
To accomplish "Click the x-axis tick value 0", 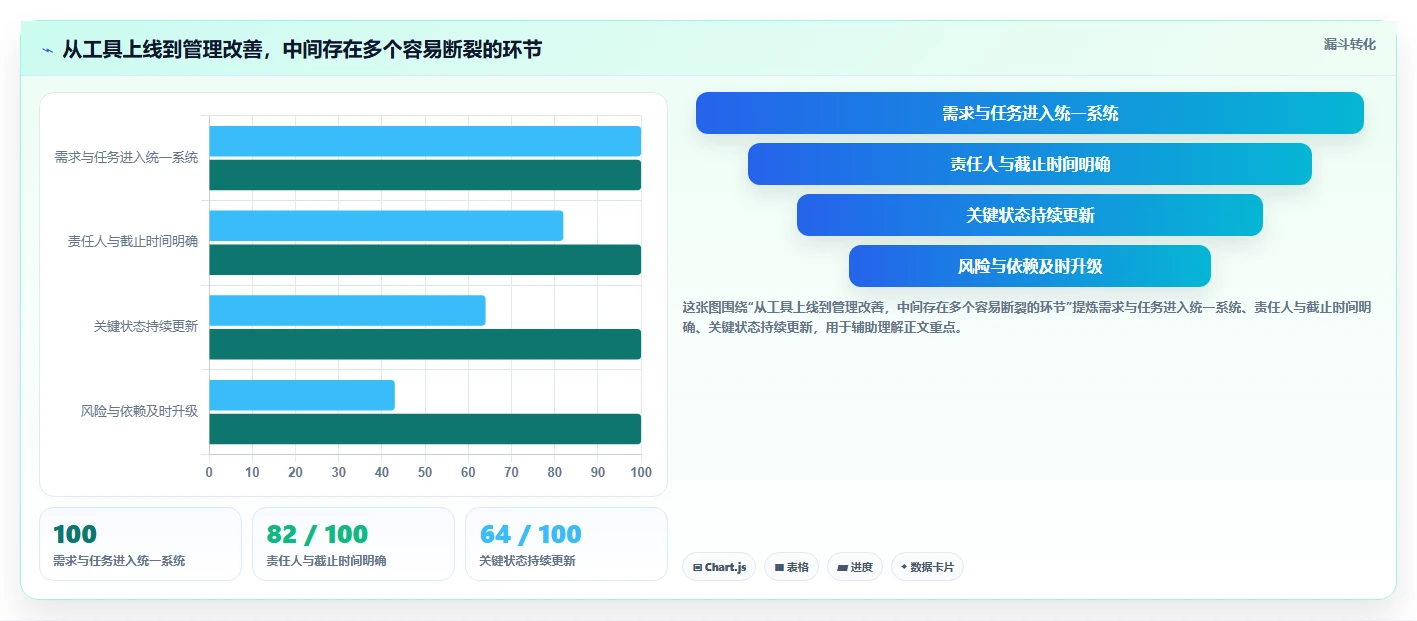I will (x=209, y=472).
